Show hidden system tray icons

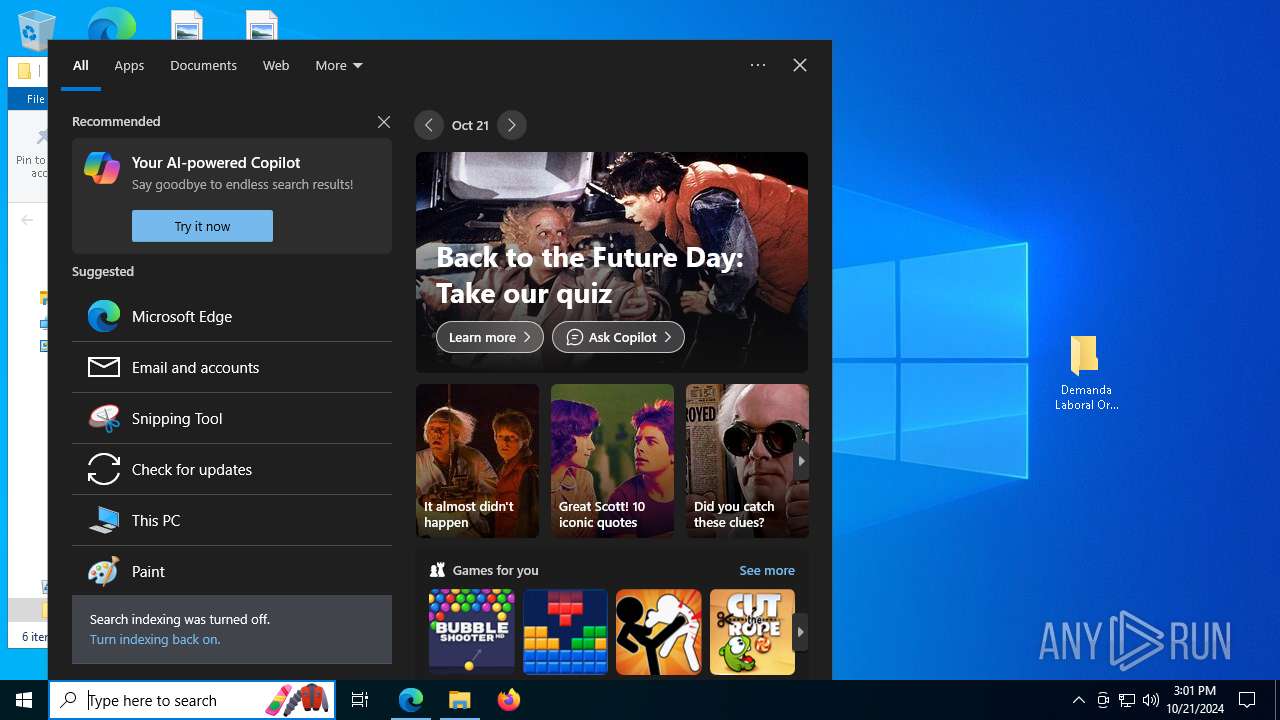pos(1079,700)
